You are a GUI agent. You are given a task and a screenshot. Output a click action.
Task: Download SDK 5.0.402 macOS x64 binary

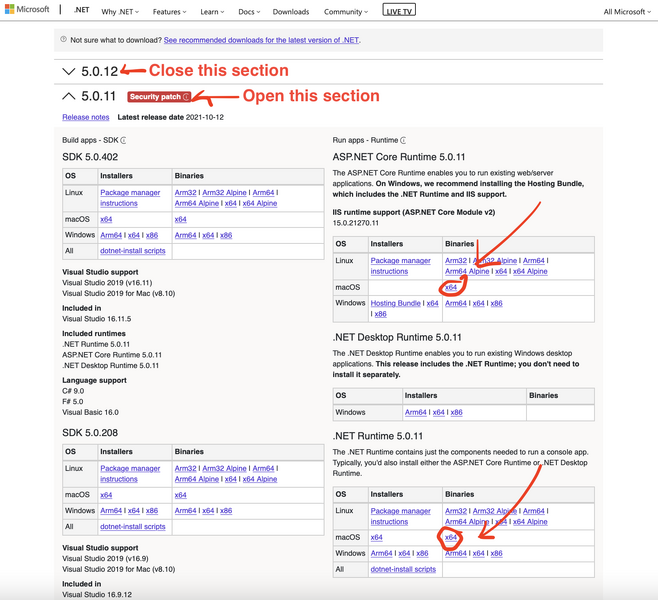(x=180, y=219)
